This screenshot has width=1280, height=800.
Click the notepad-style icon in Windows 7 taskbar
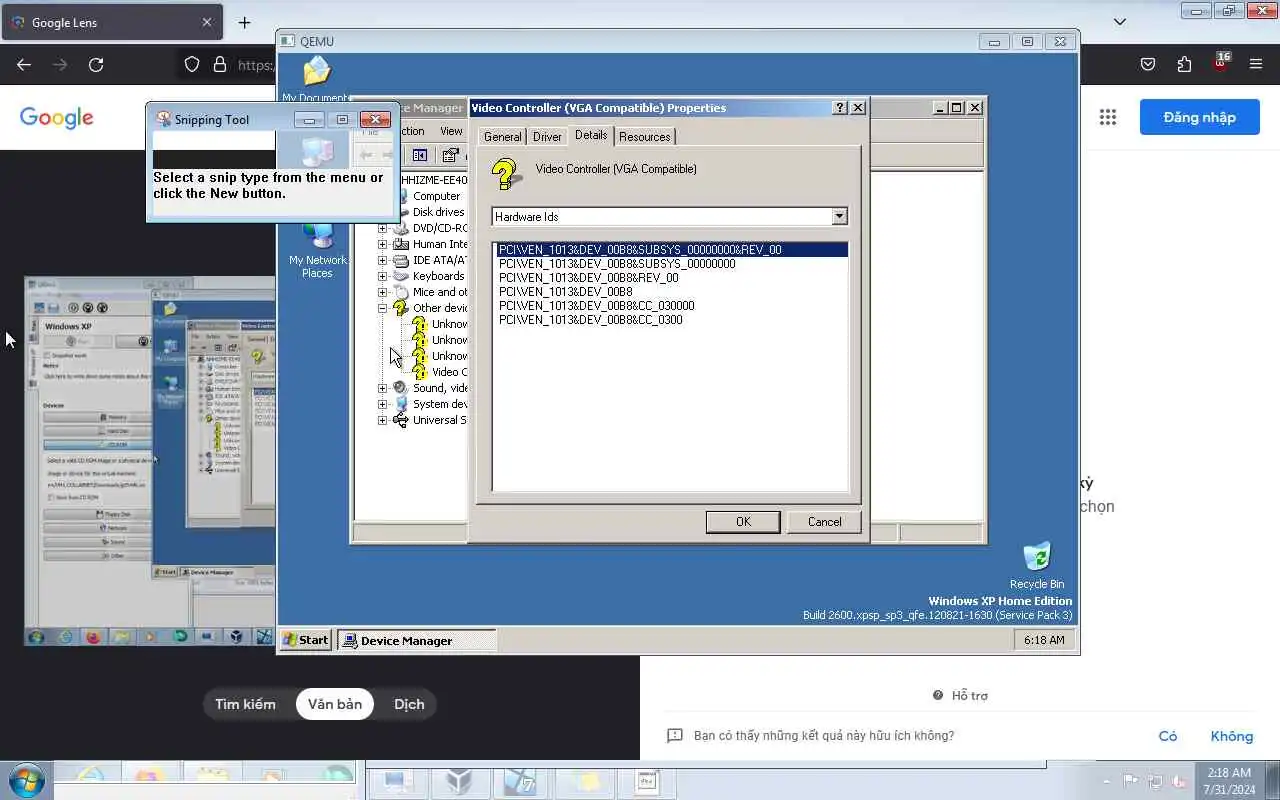tap(646, 781)
